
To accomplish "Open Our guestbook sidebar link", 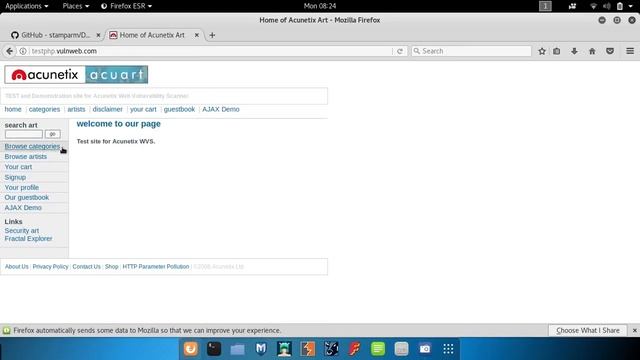I will pos(27,198).
